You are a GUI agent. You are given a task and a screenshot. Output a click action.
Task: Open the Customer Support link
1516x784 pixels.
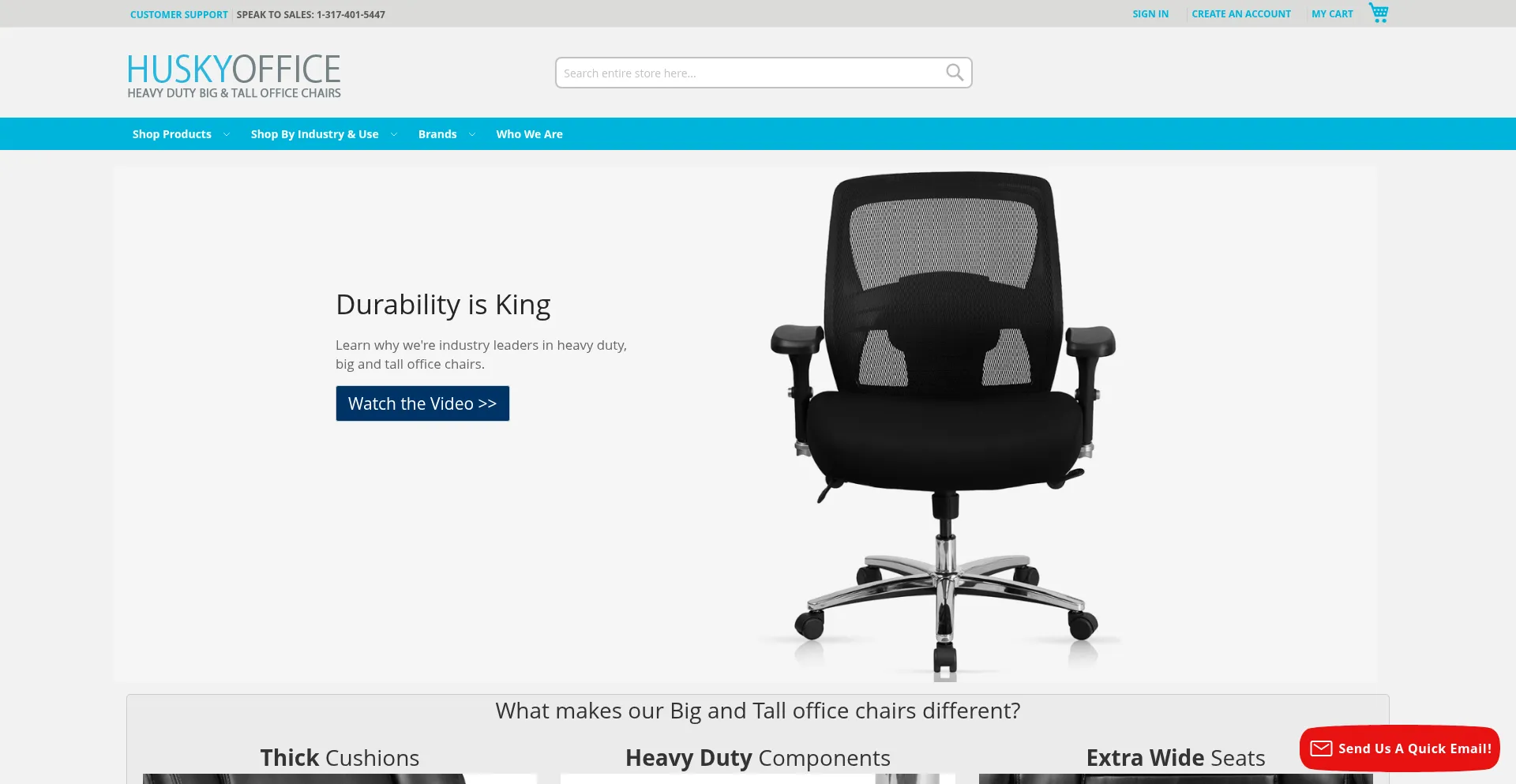coord(179,14)
